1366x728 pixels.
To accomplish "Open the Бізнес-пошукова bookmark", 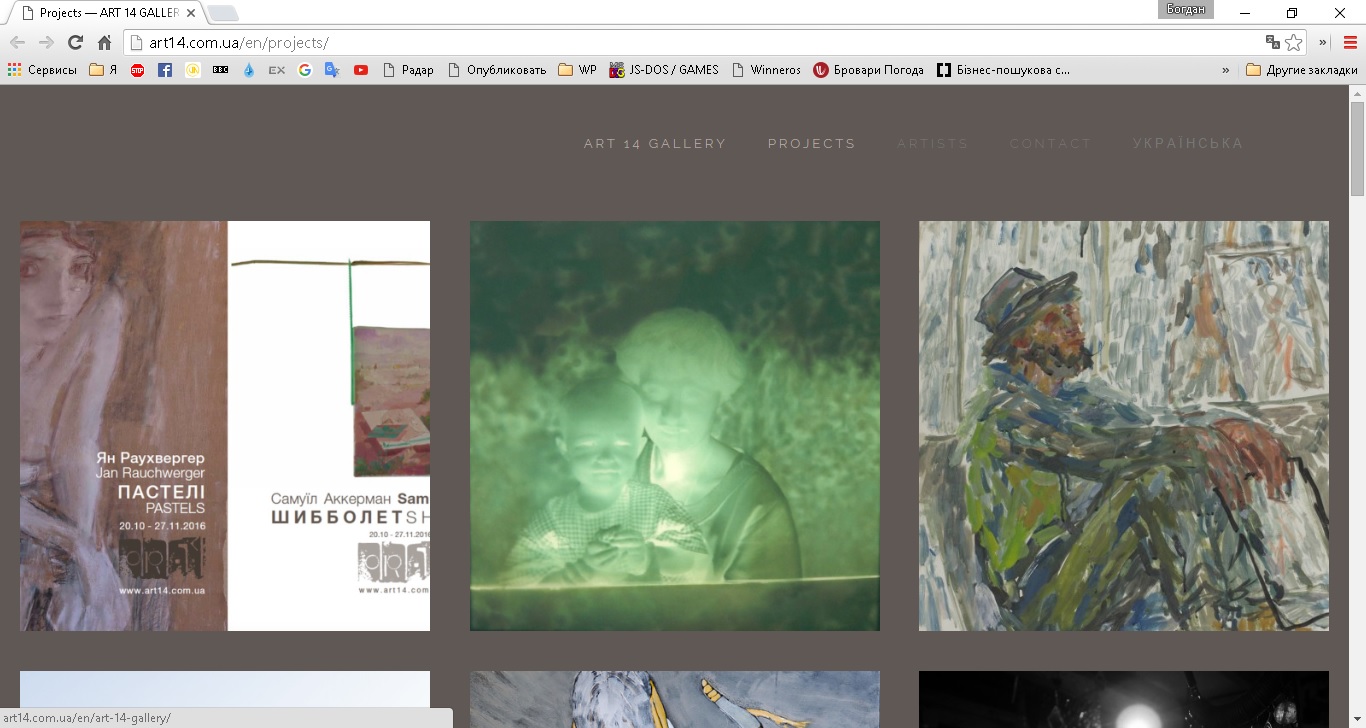I will click(x=1003, y=70).
